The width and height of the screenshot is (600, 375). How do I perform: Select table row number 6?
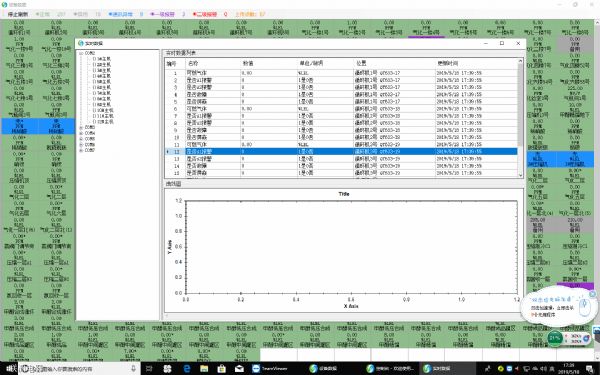pyautogui.click(x=341, y=109)
